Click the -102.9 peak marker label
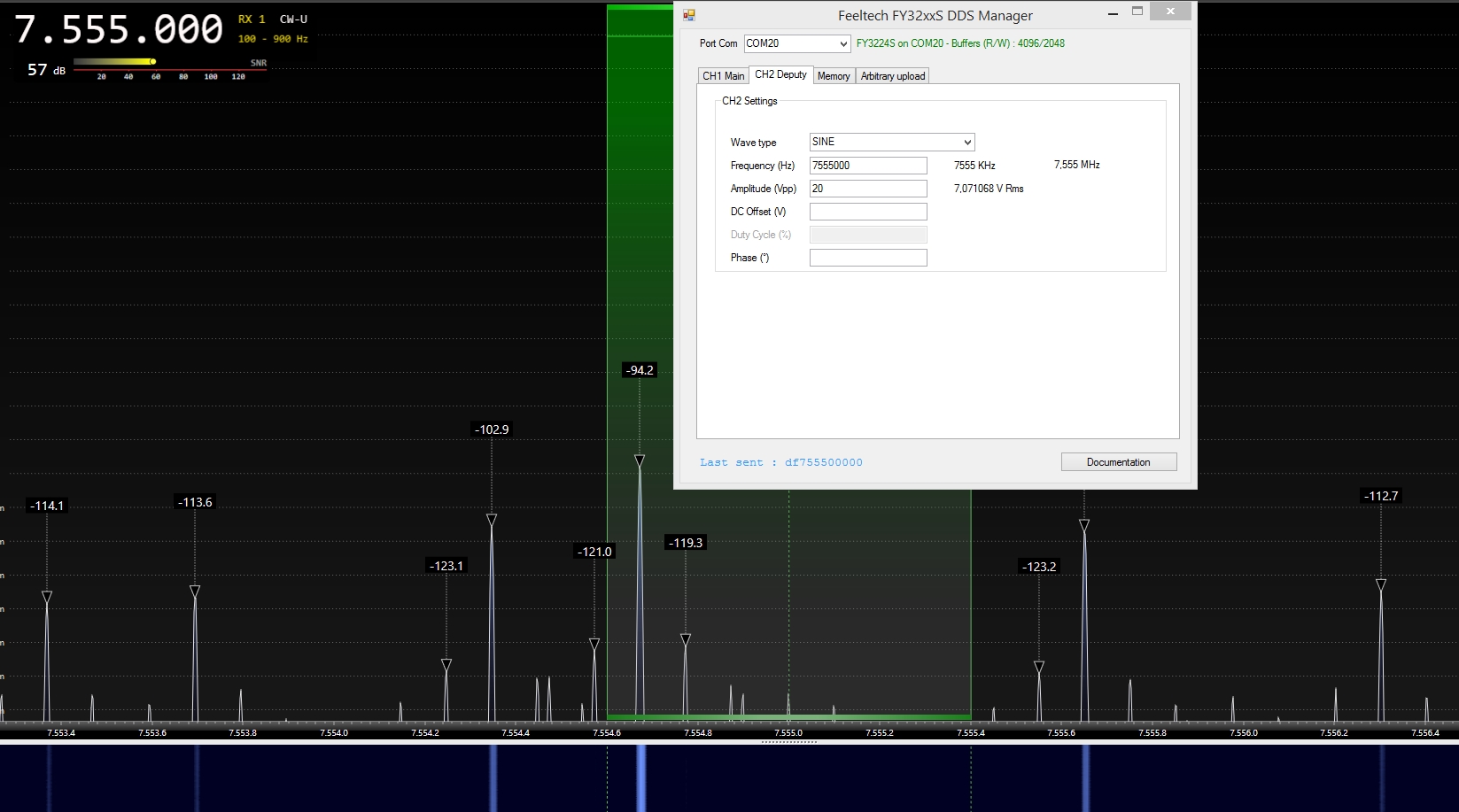 point(492,429)
